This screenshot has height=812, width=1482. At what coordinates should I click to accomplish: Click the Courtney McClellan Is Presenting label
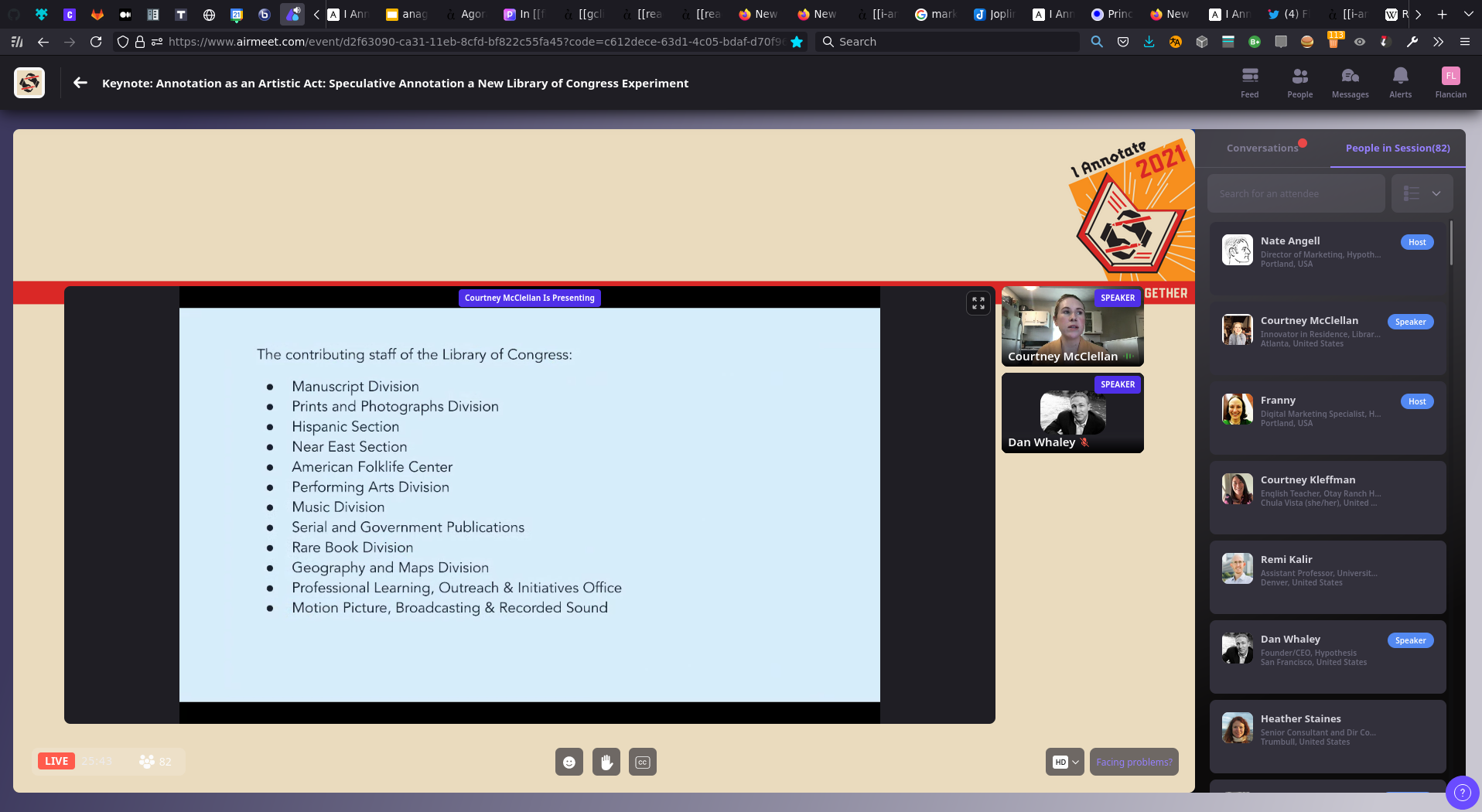pos(529,298)
